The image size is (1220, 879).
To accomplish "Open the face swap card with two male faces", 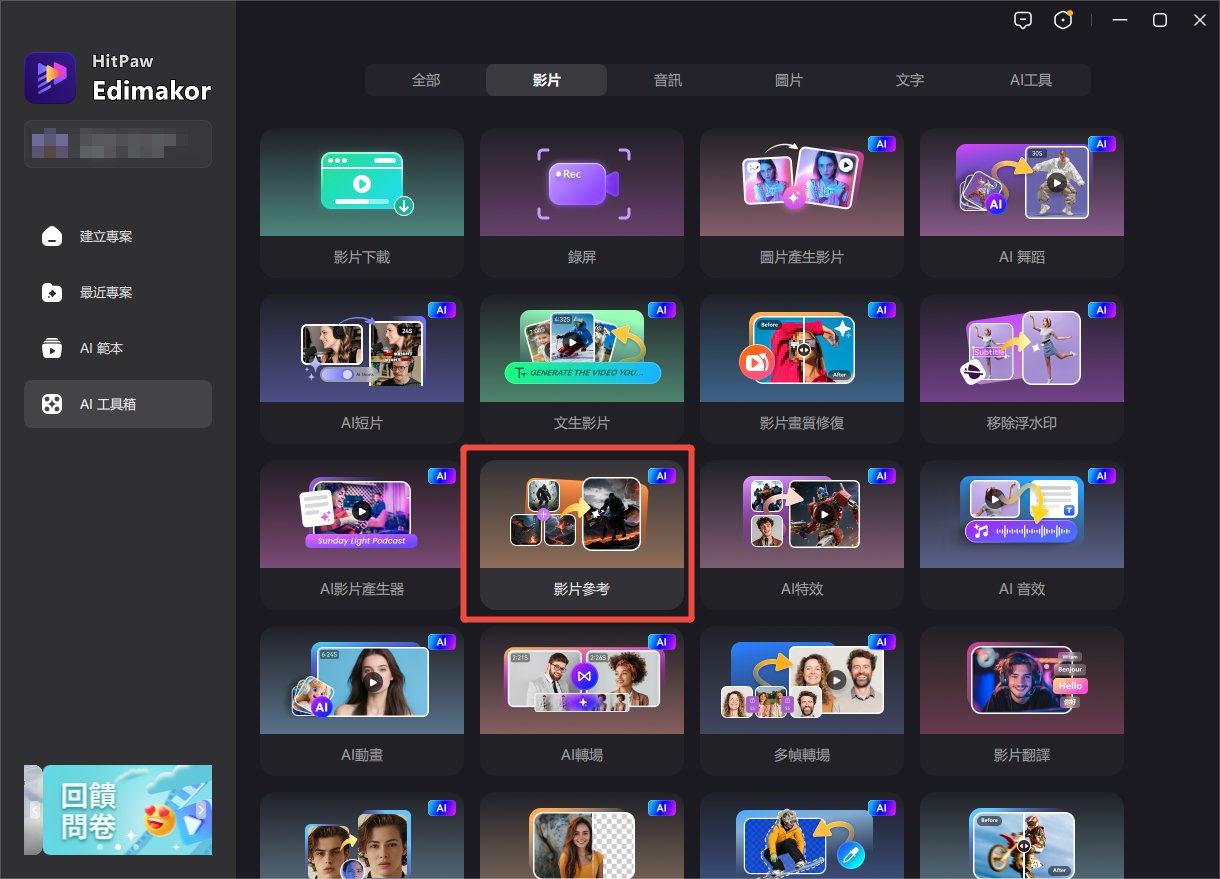I will [362, 836].
